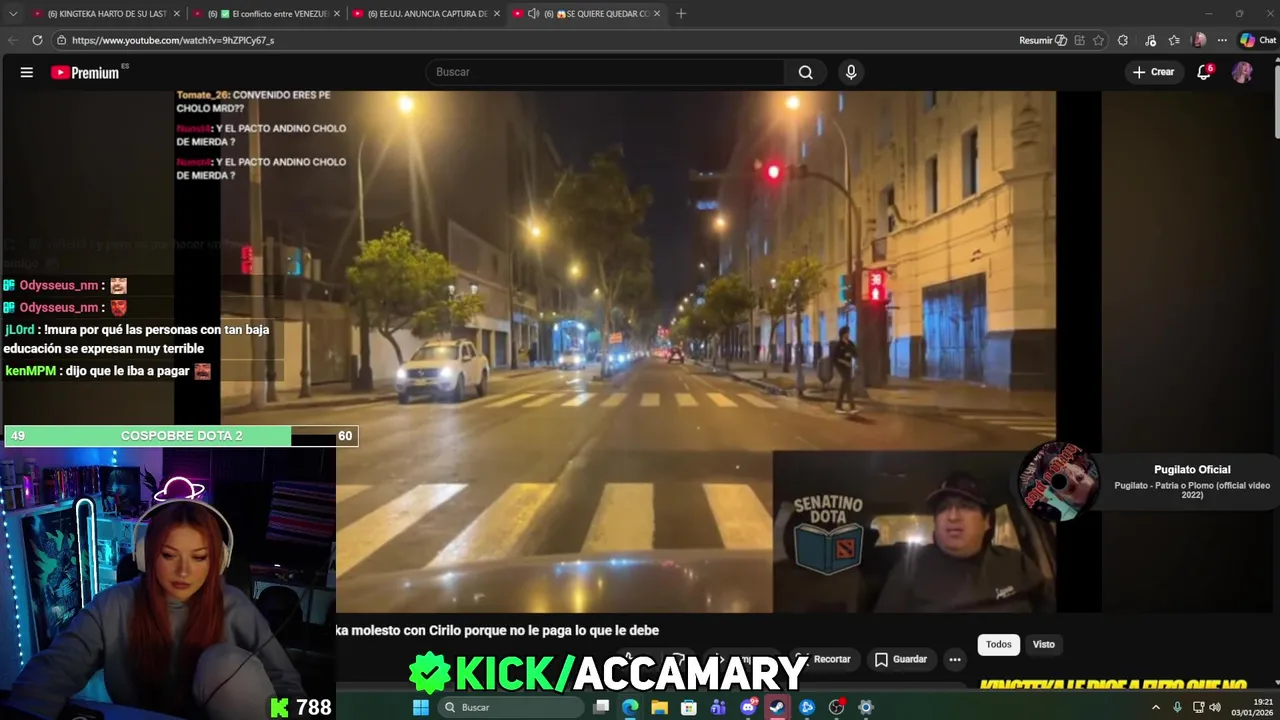Switch to the KINGTEKA HARTO DE SU LAST tab

[107, 14]
